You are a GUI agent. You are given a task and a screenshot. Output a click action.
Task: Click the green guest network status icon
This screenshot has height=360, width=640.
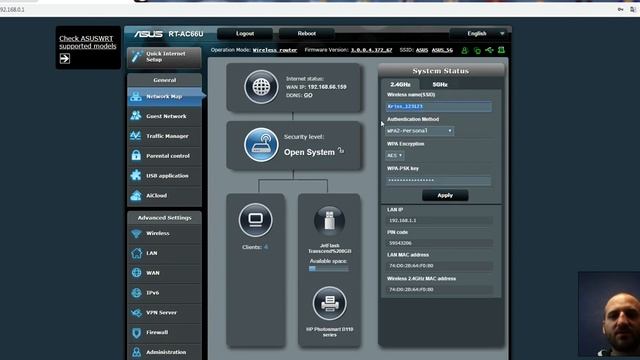coord(464,50)
